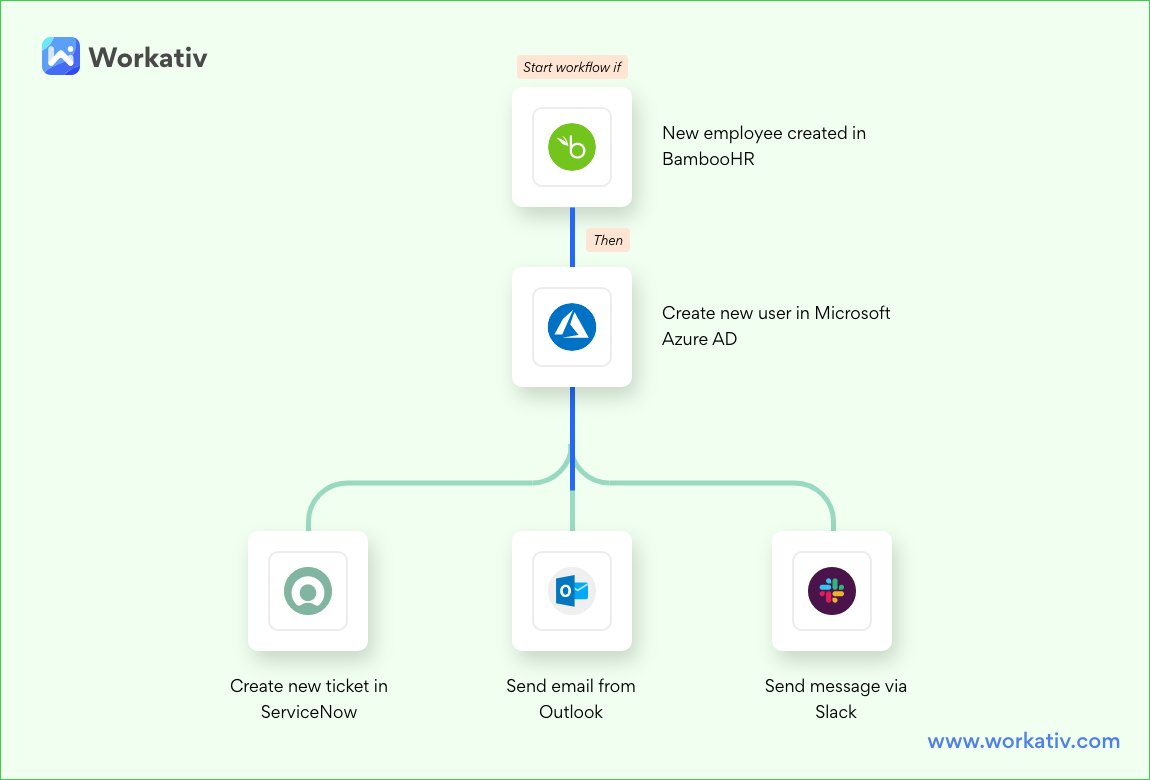
Task: Click the 'Then' connector label
Action: [x=608, y=240]
